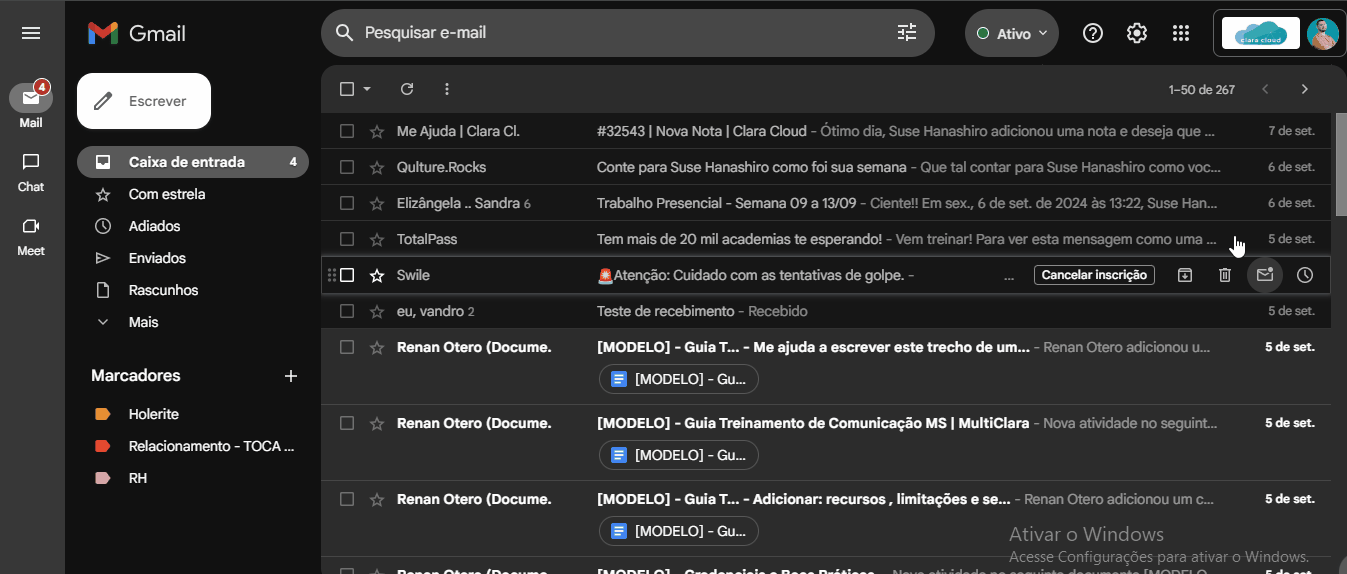Star the TotalPass email
The height and width of the screenshot is (574, 1347).
(x=377, y=239)
